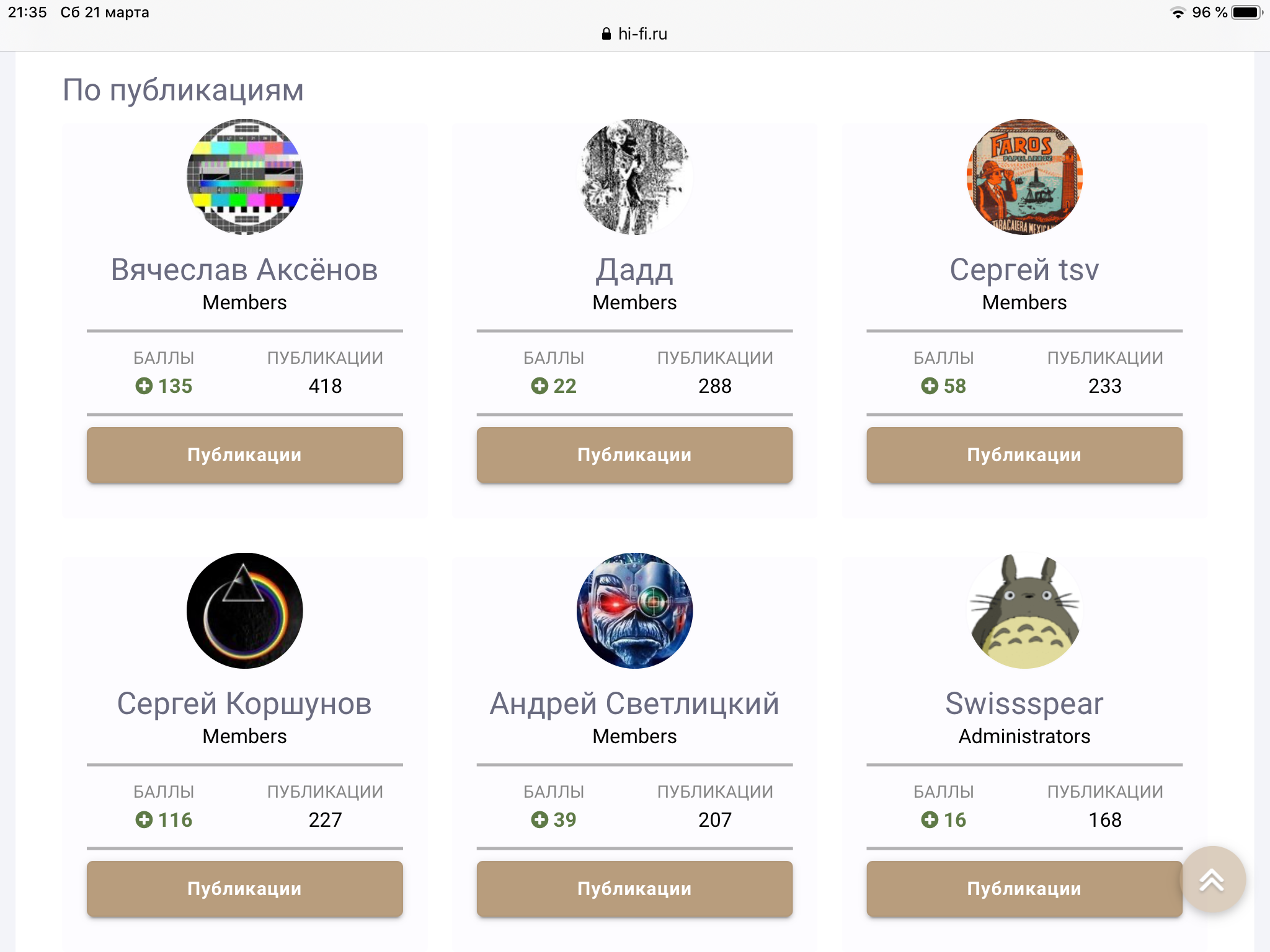This screenshot has height=952, width=1270.
Task: Click the green plus icon beside 116 points
Action: coord(144,820)
